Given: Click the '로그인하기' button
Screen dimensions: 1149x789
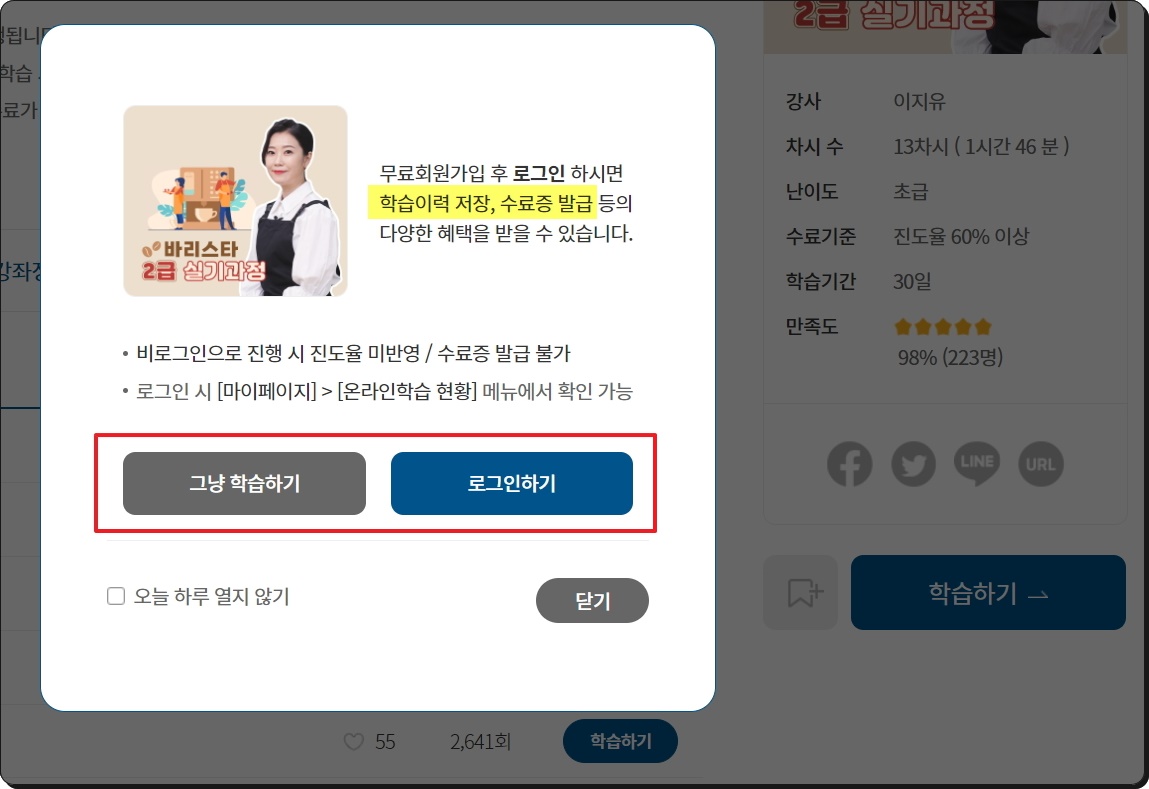Looking at the screenshot, I should [x=511, y=484].
